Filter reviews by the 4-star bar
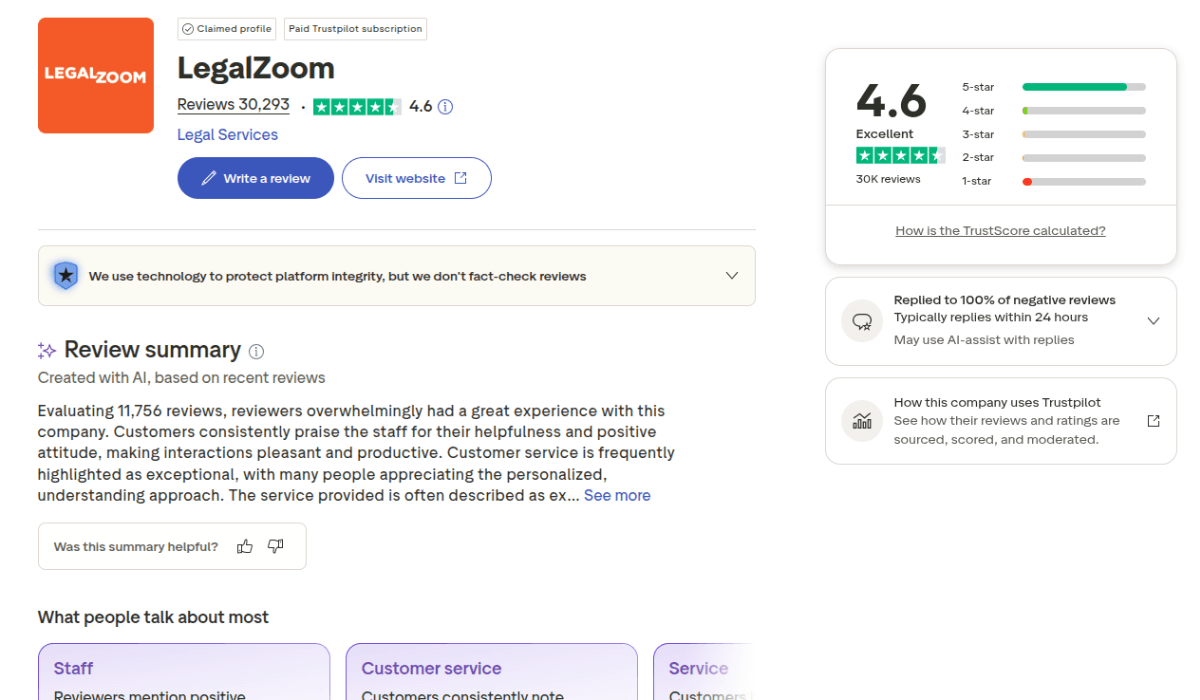 pos(1084,111)
